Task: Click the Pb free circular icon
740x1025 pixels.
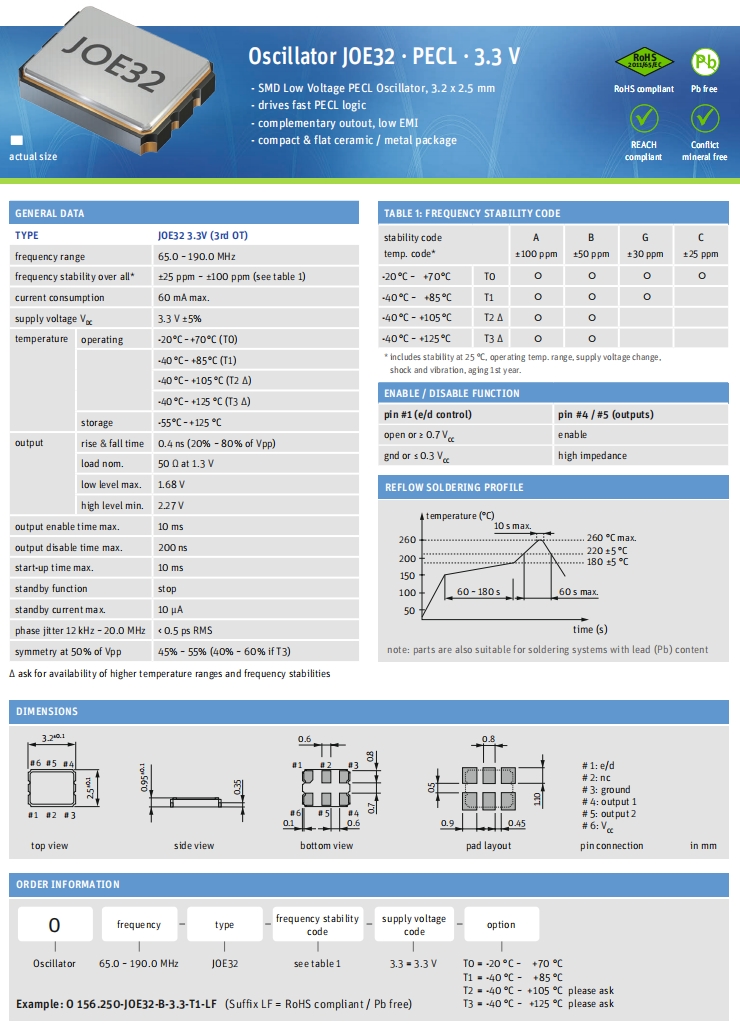Action: pyautogui.click(x=705, y=62)
